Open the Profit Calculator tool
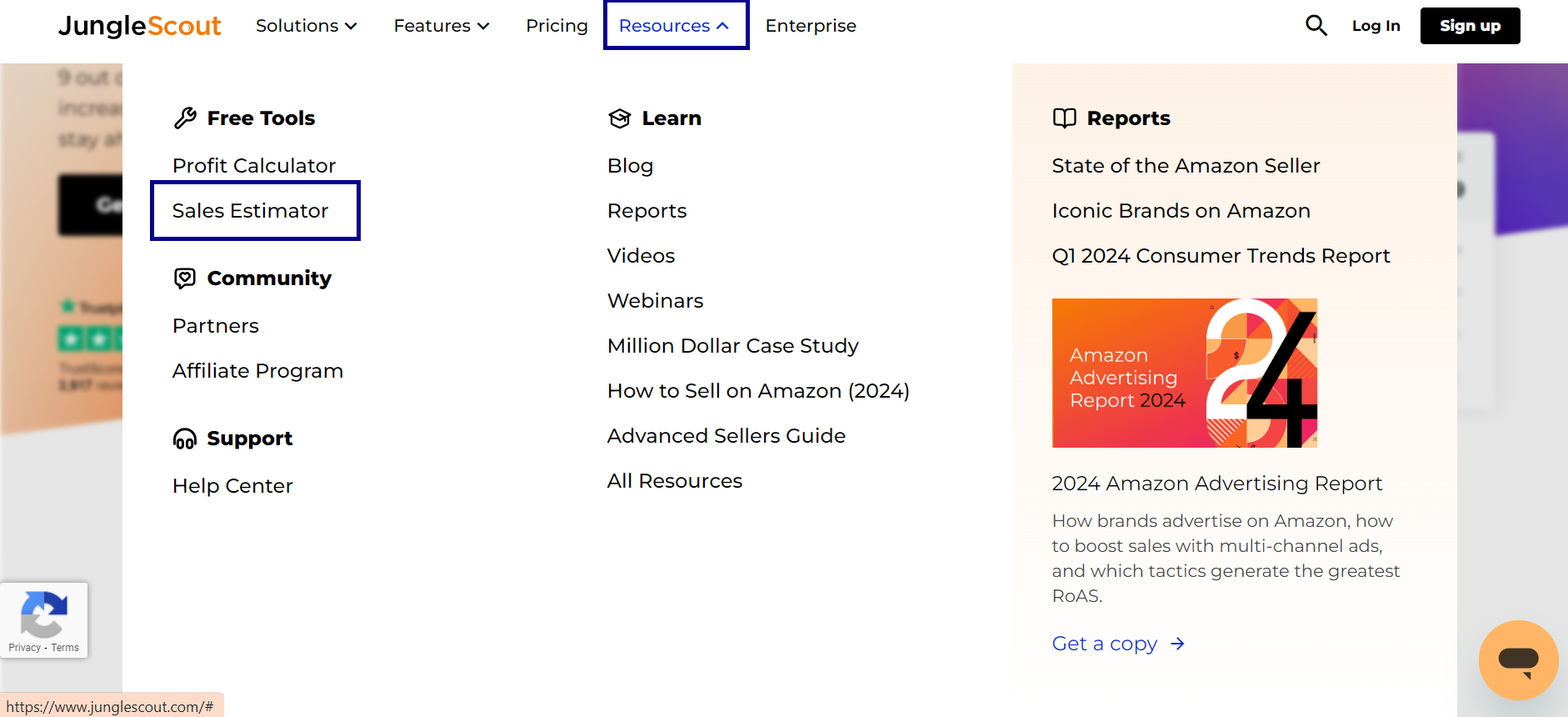Image resolution: width=1568 pixels, height=717 pixels. coord(254,166)
